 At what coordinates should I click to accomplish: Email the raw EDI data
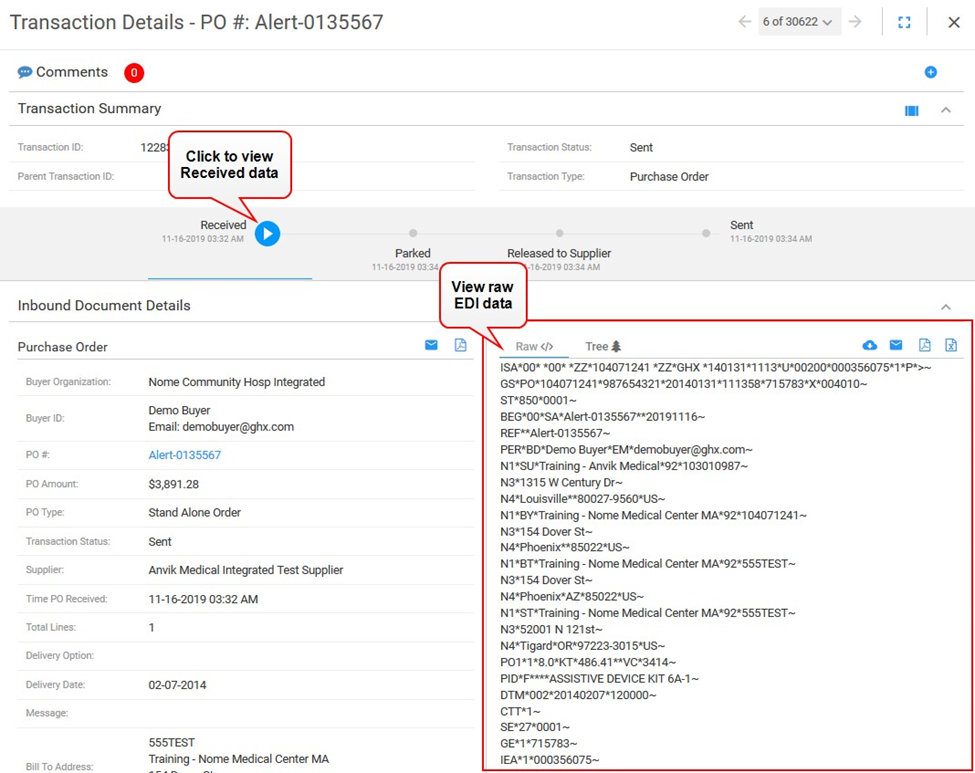[x=896, y=346]
